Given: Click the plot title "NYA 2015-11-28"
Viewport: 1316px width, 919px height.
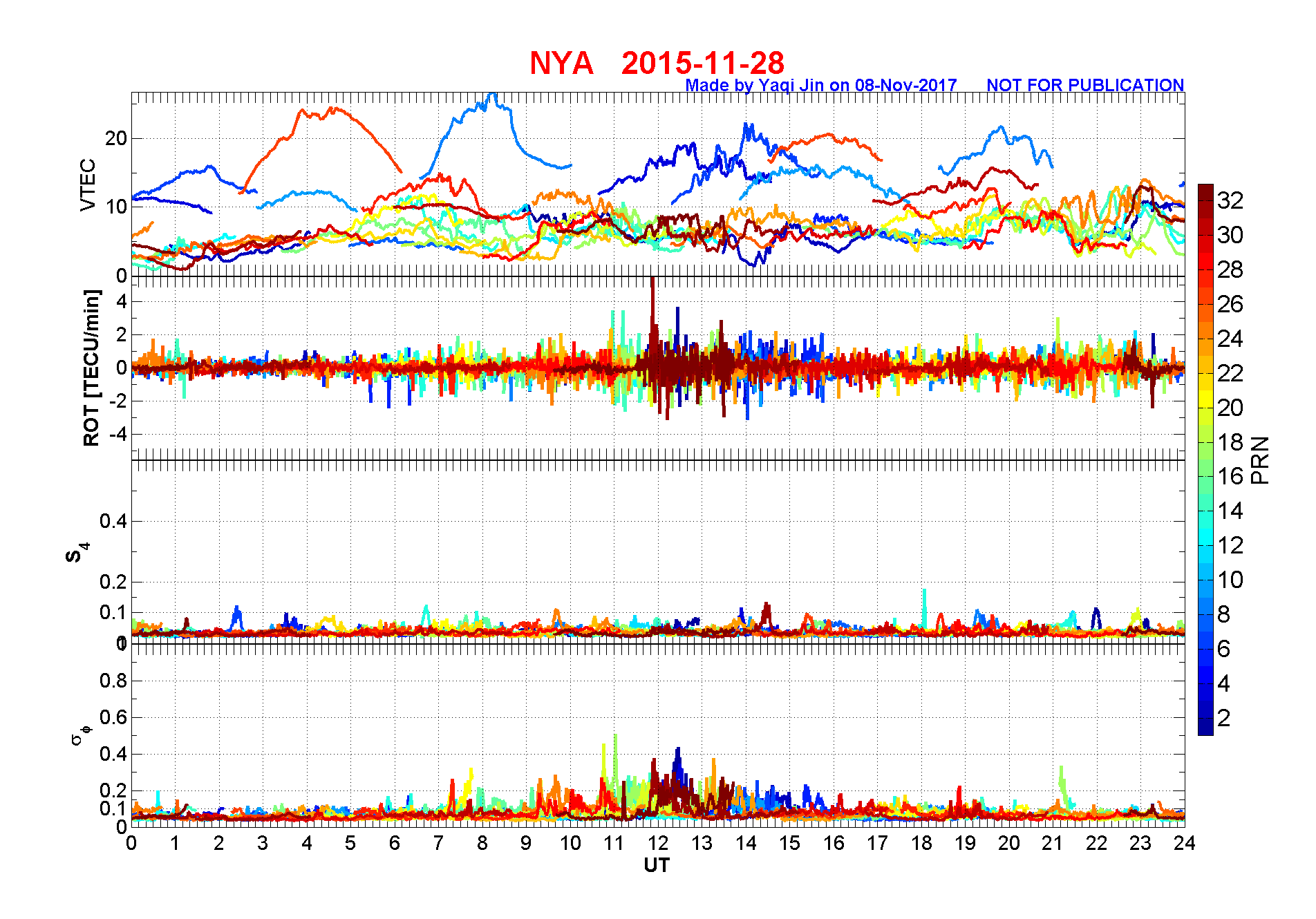Looking at the screenshot, I should (x=657, y=63).
